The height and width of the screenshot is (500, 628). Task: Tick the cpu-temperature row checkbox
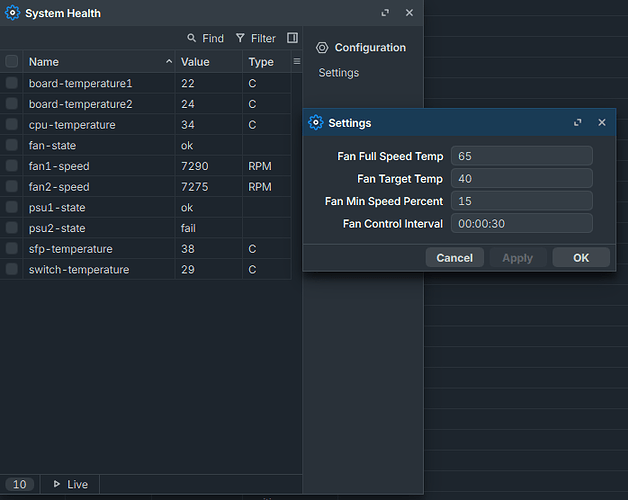pyautogui.click(x=12, y=125)
